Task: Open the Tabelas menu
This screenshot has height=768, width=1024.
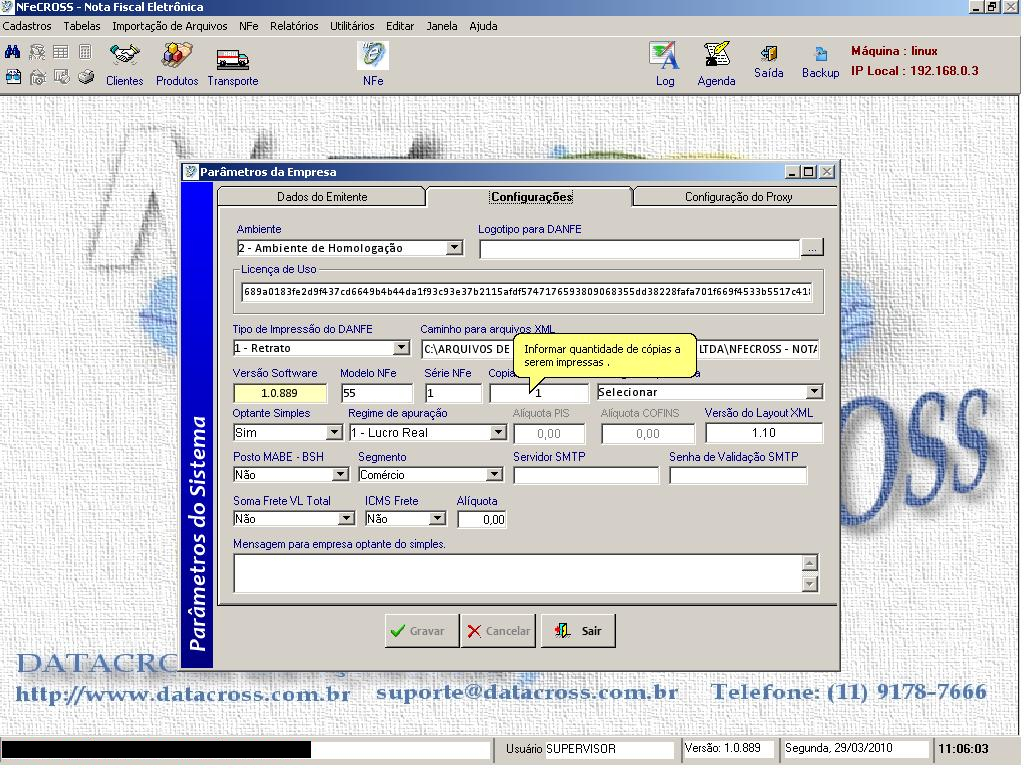Action: [82, 26]
